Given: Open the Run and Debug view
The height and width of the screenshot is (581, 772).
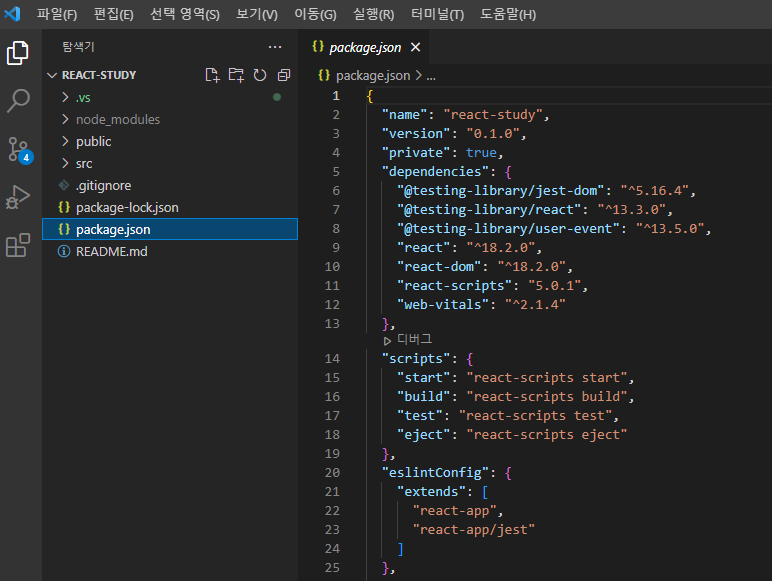Looking at the screenshot, I should point(18,197).
